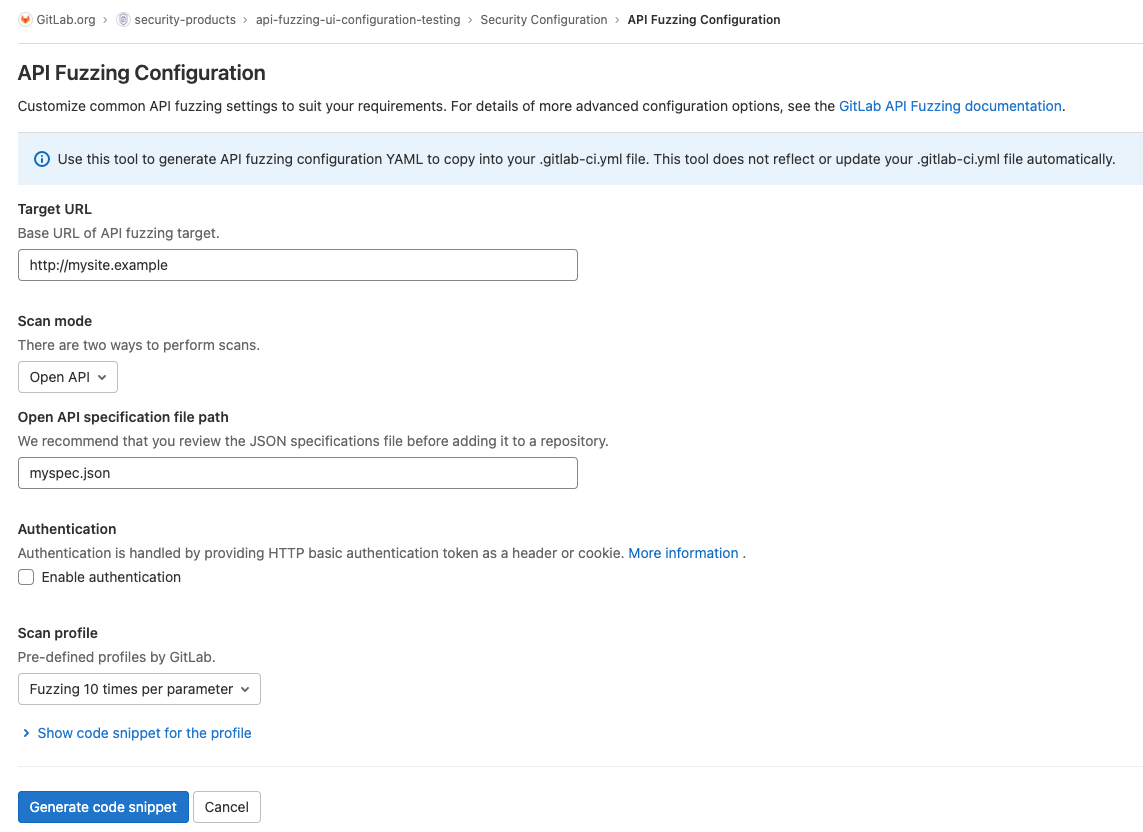Viewport: 1143px width, 832px height.
Task: Select API Fuzzing Configuration in the breadcrumb
Action: [703, 19]
